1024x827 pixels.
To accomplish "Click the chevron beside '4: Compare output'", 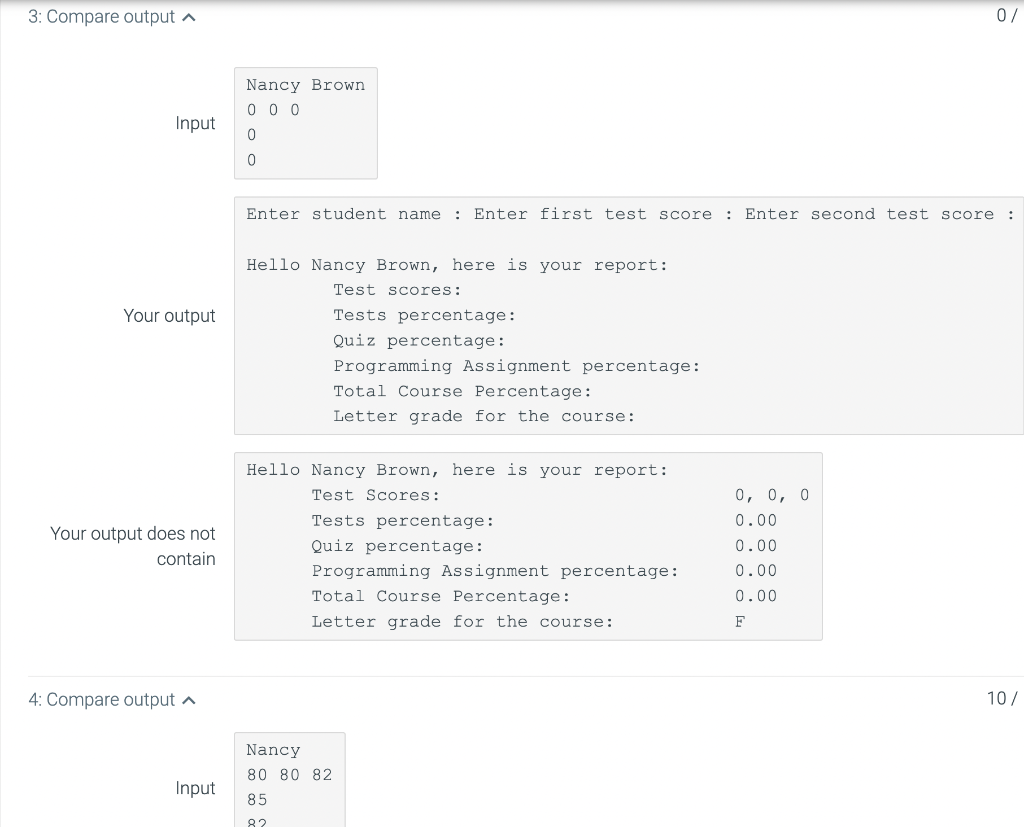I will click(x=190, y=700).
